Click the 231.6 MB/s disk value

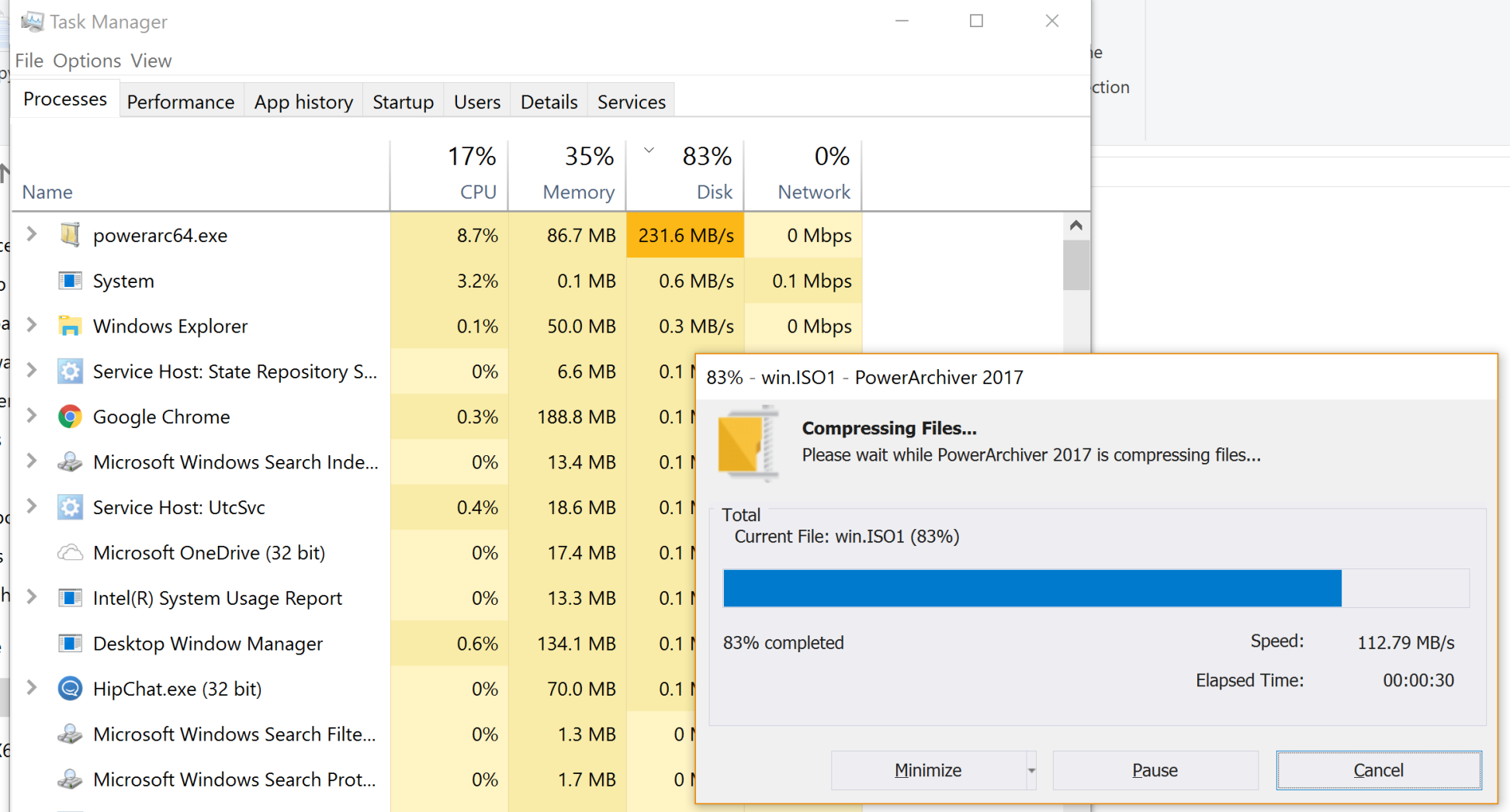(x=685, y=235)
